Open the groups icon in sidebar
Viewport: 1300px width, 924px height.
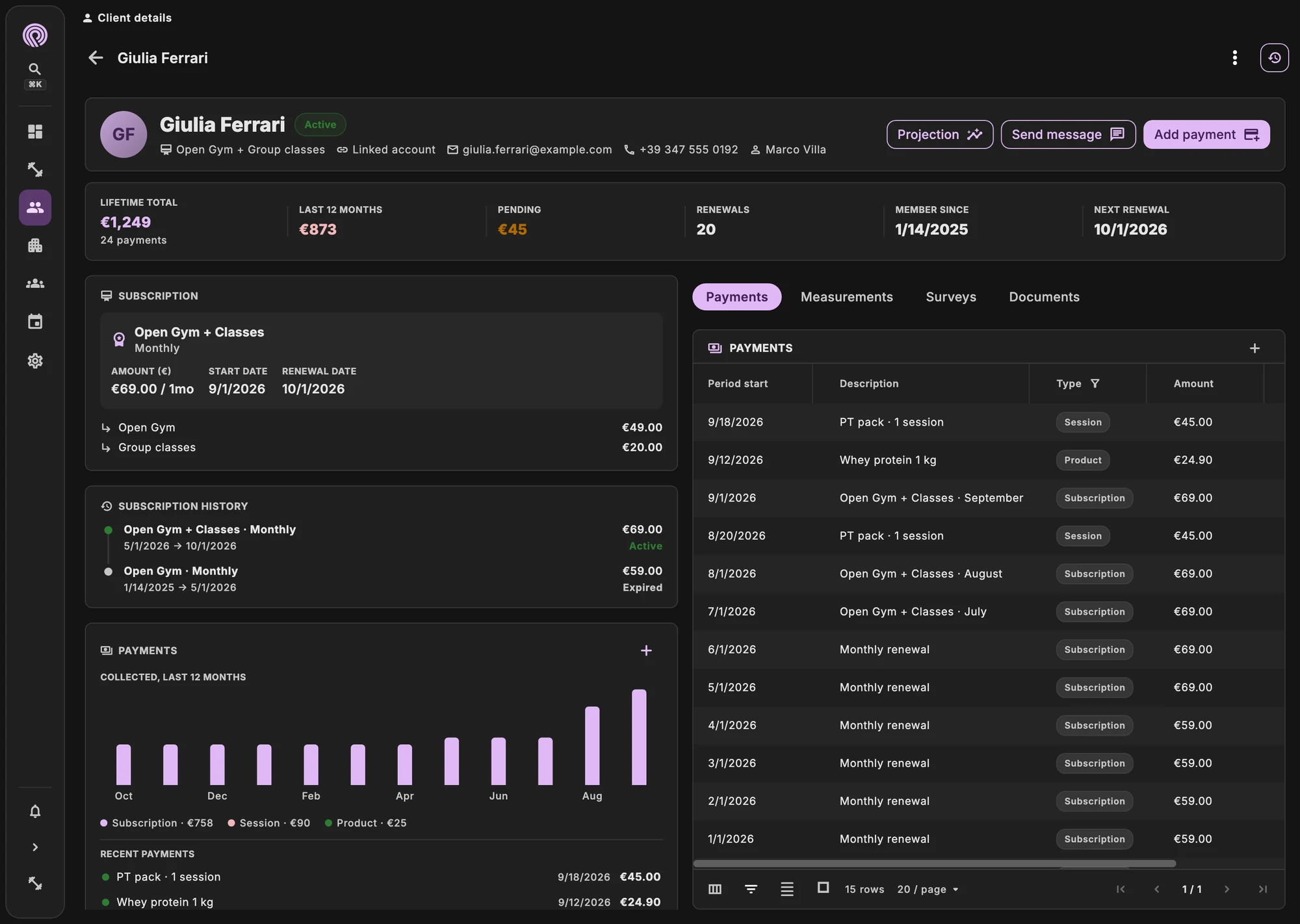(35, 283)
